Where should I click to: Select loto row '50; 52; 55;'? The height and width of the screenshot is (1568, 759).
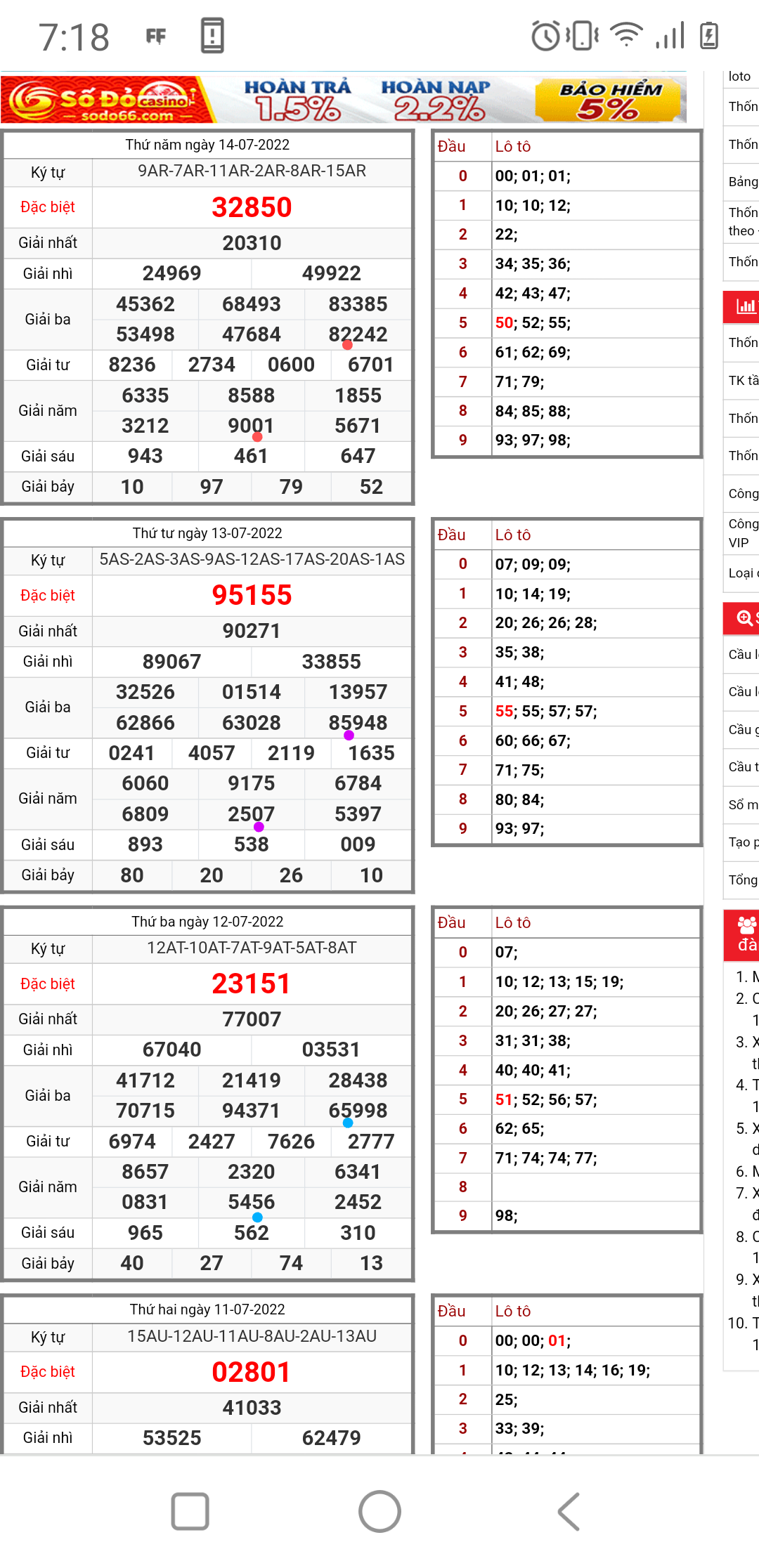click(x=533, y=323)
